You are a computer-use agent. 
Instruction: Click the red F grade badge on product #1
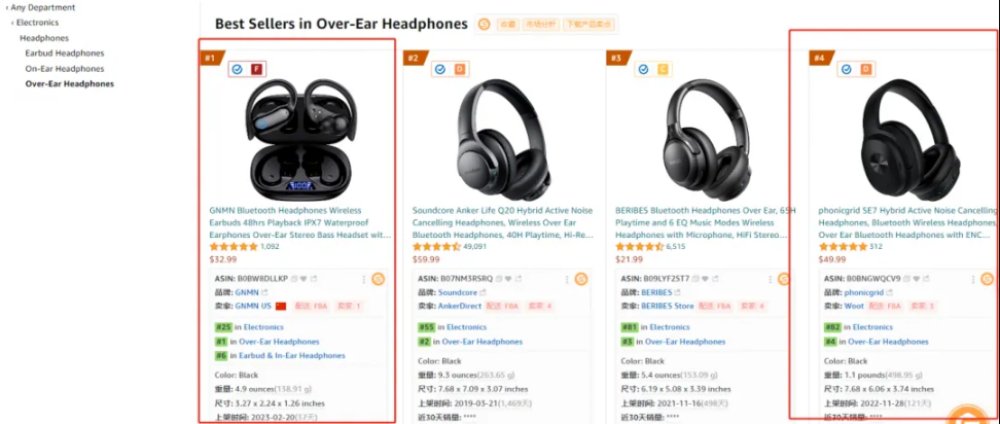[256, 69]
